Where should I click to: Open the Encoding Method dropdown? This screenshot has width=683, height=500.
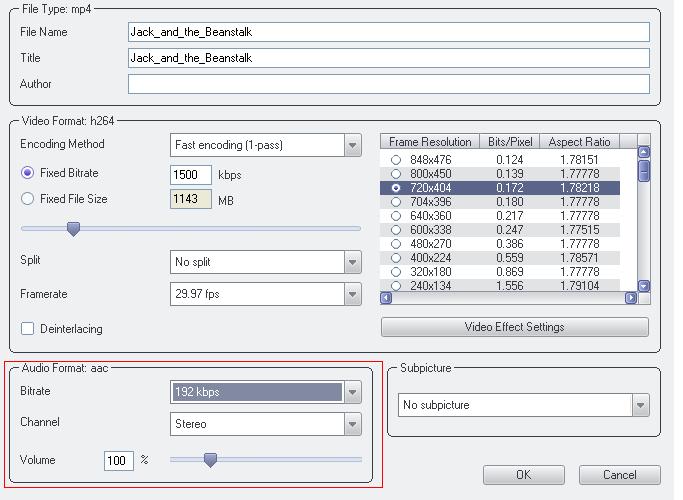[352, 145]
